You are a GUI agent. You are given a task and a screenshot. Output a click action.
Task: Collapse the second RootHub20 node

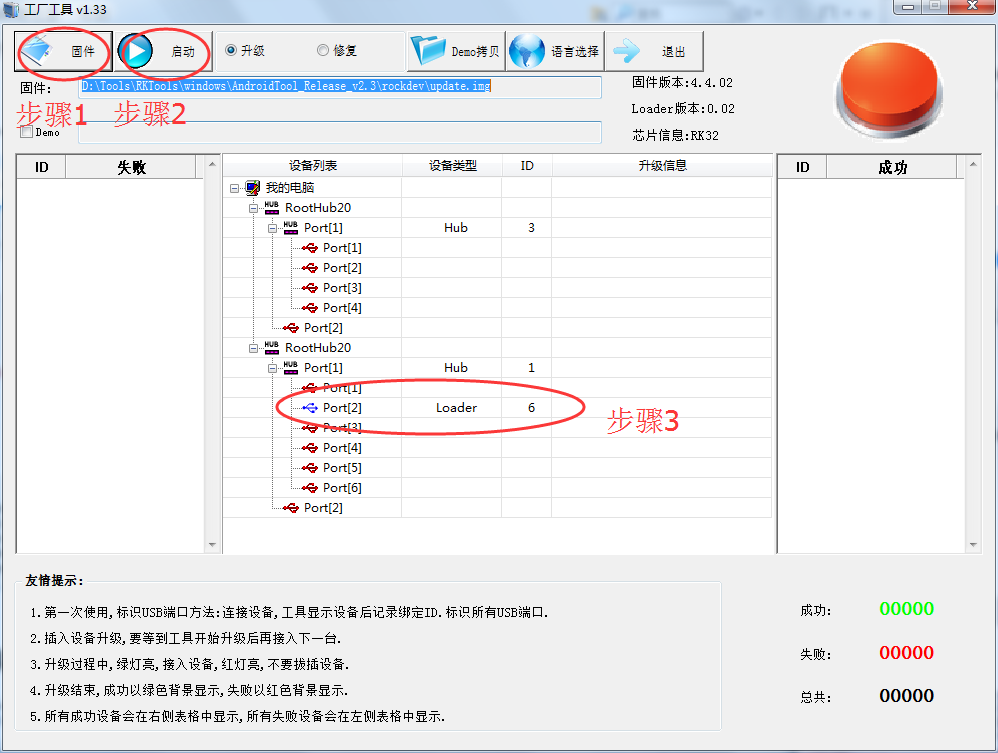[x=254, y=348]
